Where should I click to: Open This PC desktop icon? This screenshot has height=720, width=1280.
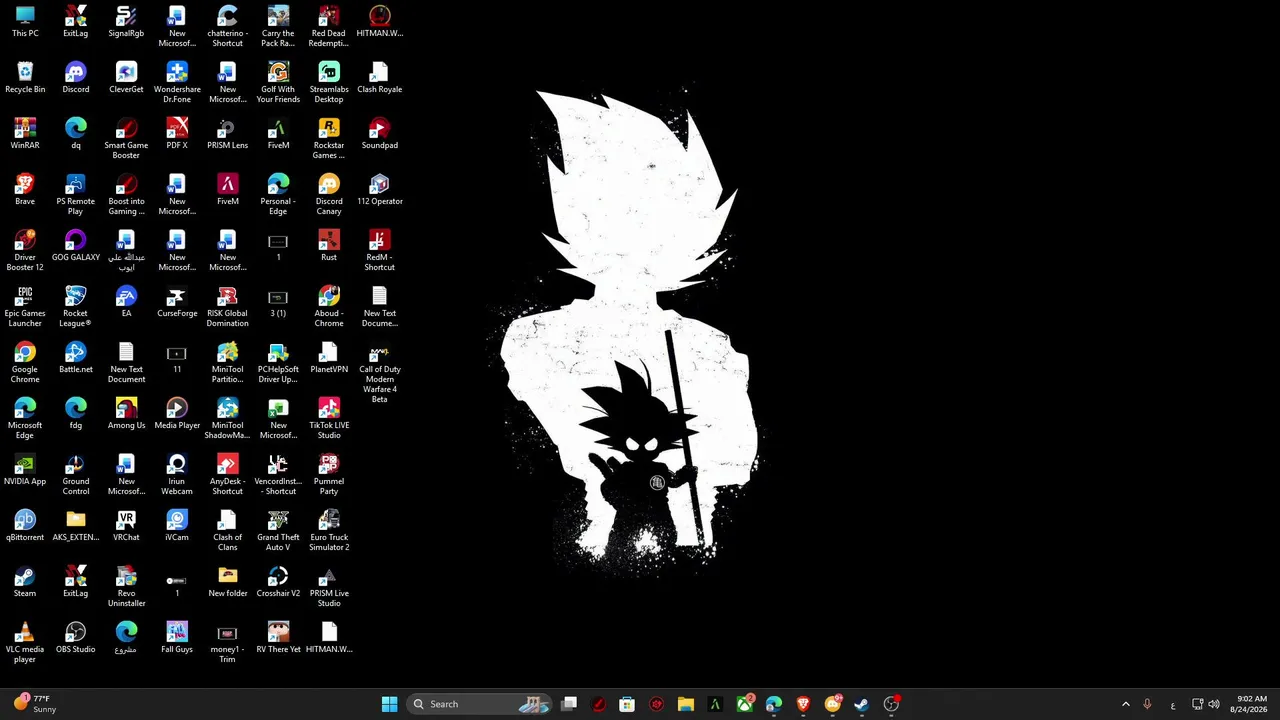[x=25, y=22]
